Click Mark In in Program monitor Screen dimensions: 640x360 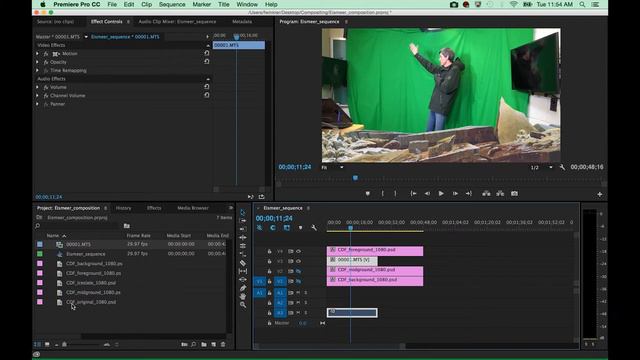point(382,193)
